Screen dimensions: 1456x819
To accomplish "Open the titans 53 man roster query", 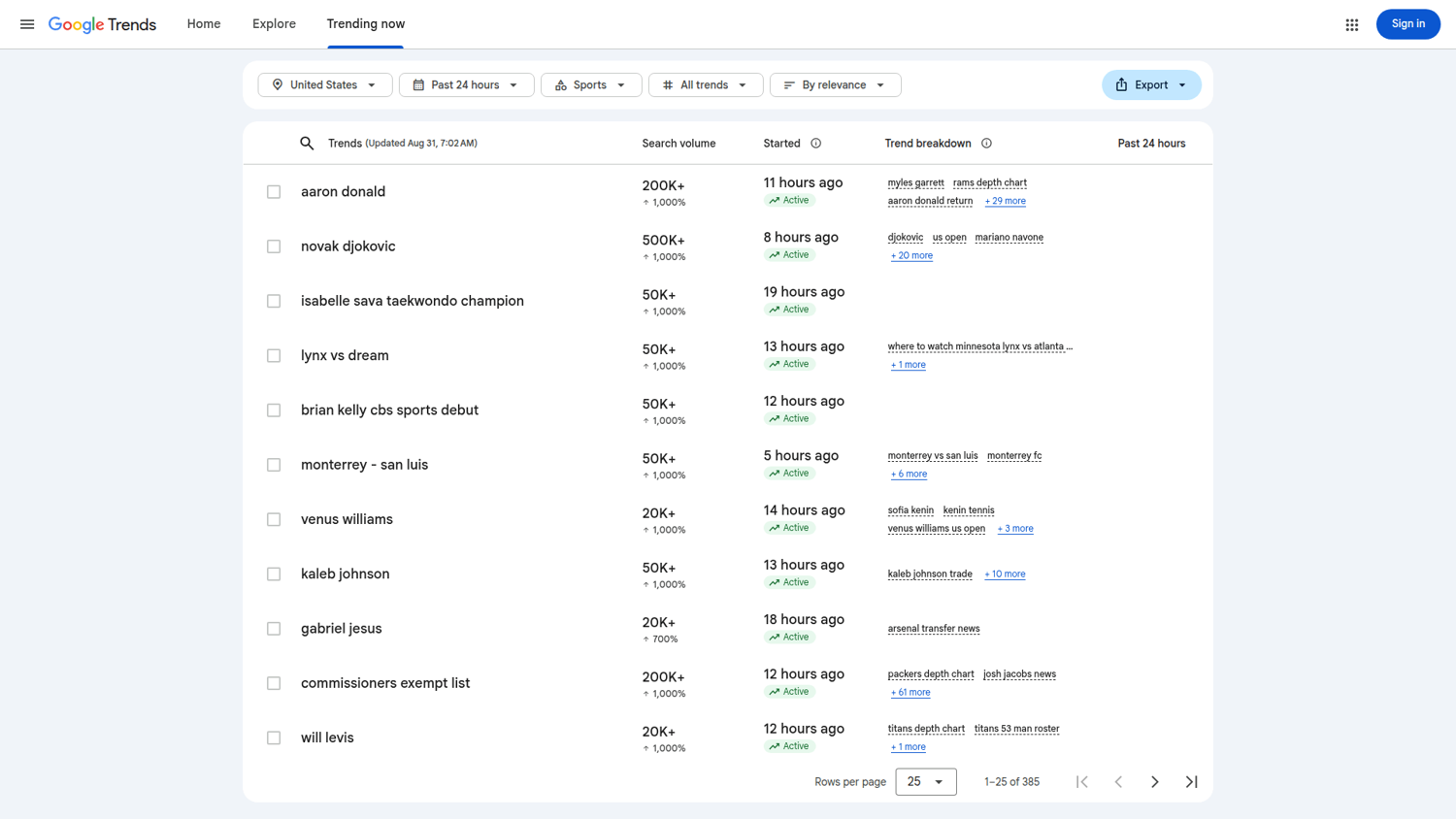I will 1016,729.
